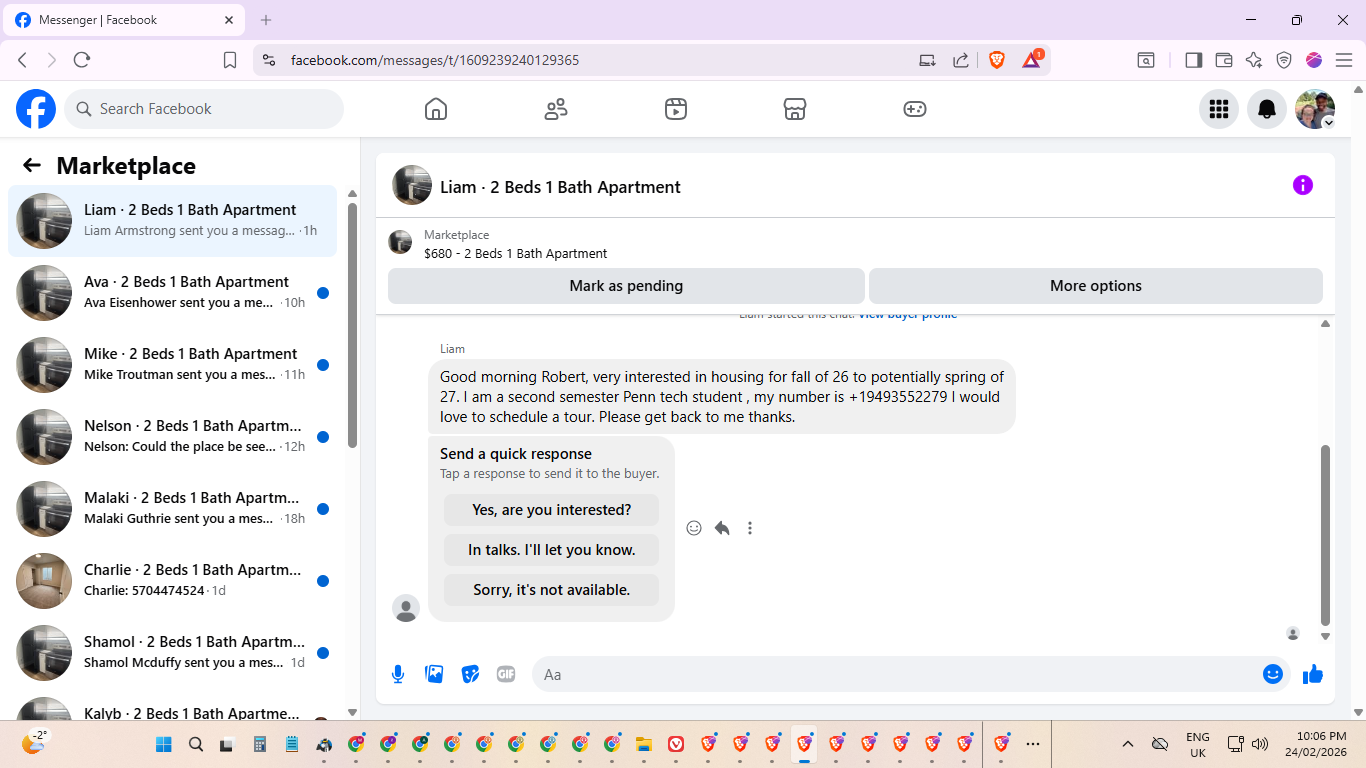1366x768 pixels.
Task: Show hidden system tray icons chevron
Action: click(x=1128, y=744)
